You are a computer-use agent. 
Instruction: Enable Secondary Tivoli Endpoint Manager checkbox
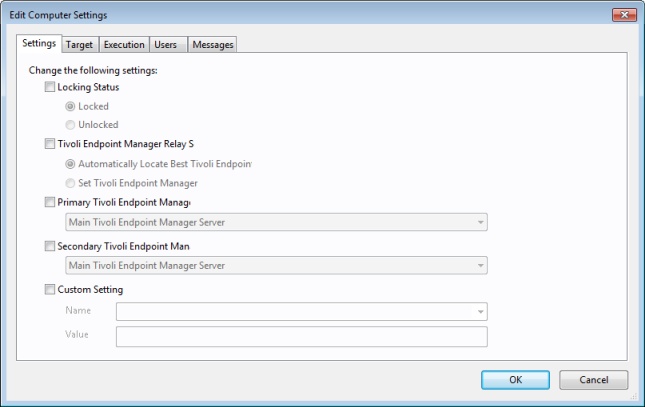tap(51, 247)
